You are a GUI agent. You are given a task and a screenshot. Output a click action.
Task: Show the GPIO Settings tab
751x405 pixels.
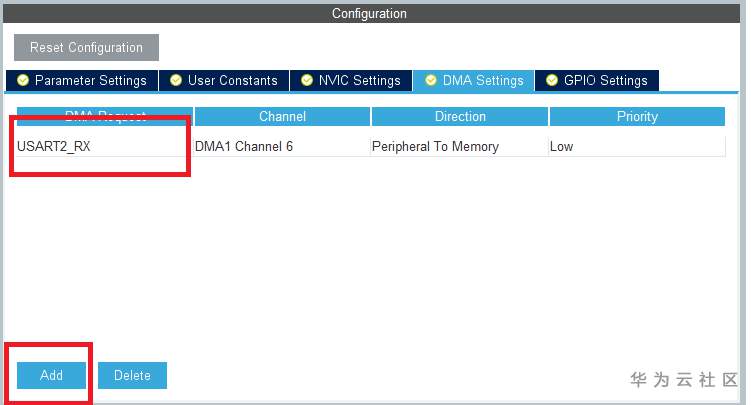pyautogui.click(x=605, y=80)
